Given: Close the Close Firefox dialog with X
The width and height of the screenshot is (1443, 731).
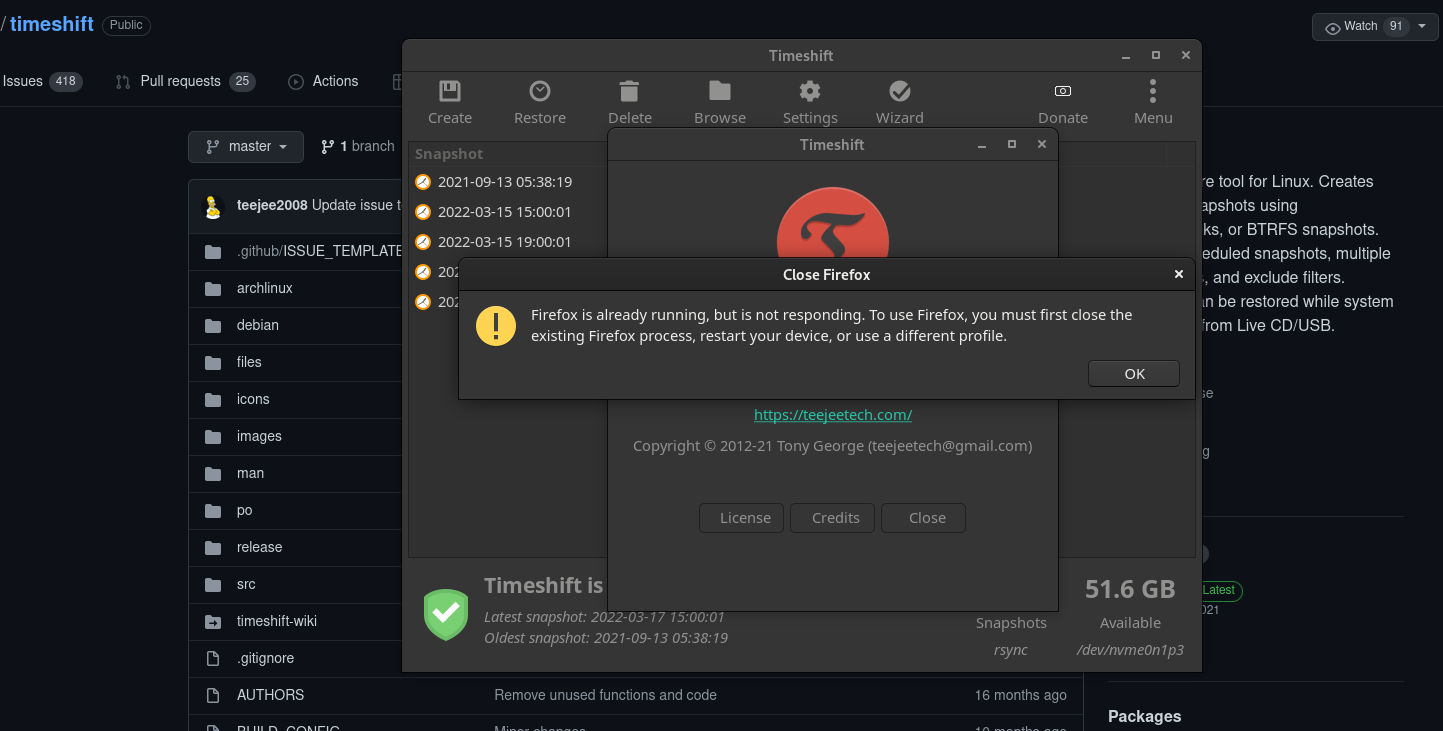Looking at the screenshot, I should (x=1179, y=274).
